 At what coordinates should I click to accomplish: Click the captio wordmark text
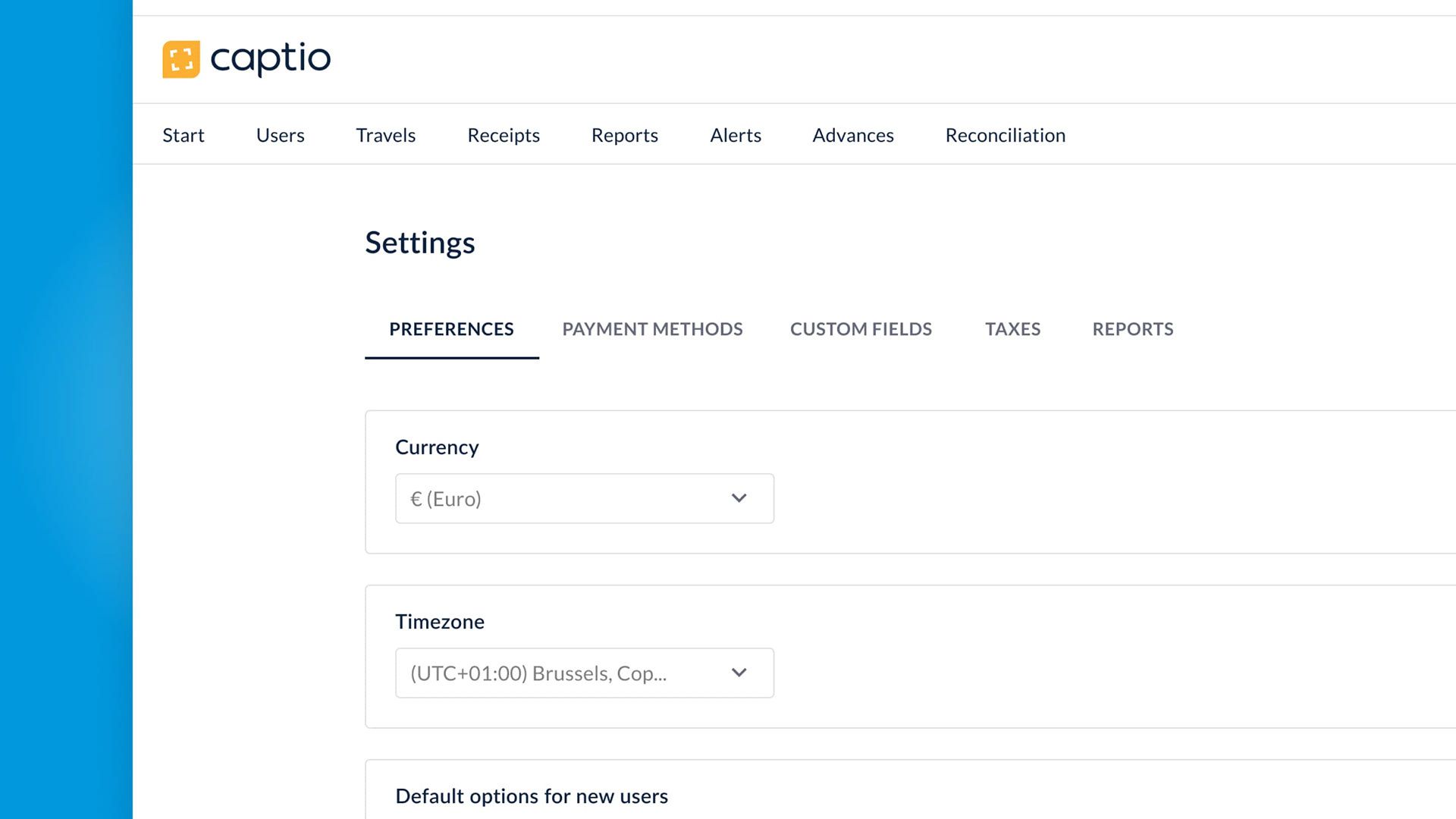point(271,59)
